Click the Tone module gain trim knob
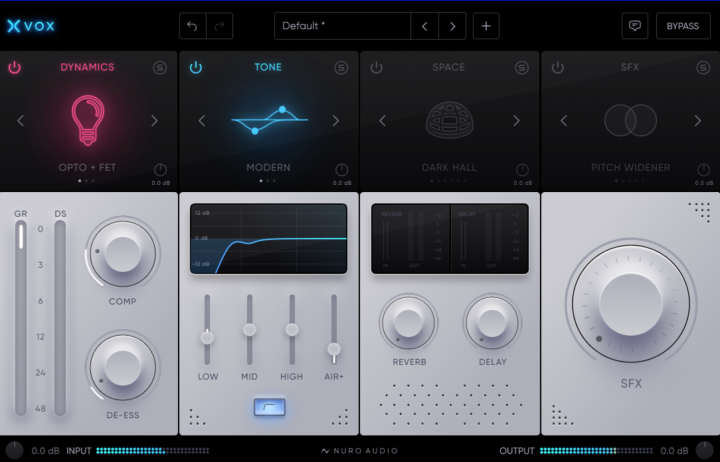 tap(341, 169)
